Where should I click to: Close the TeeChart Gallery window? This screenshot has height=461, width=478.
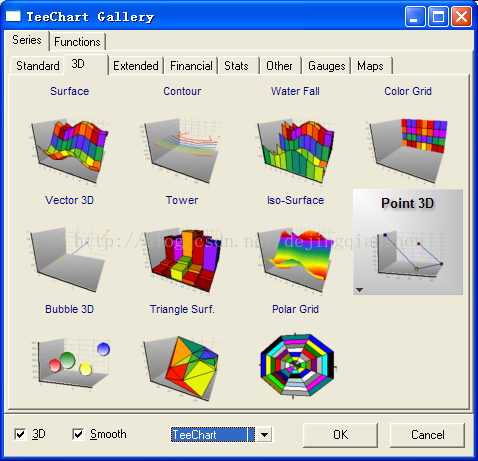[461, 16]
